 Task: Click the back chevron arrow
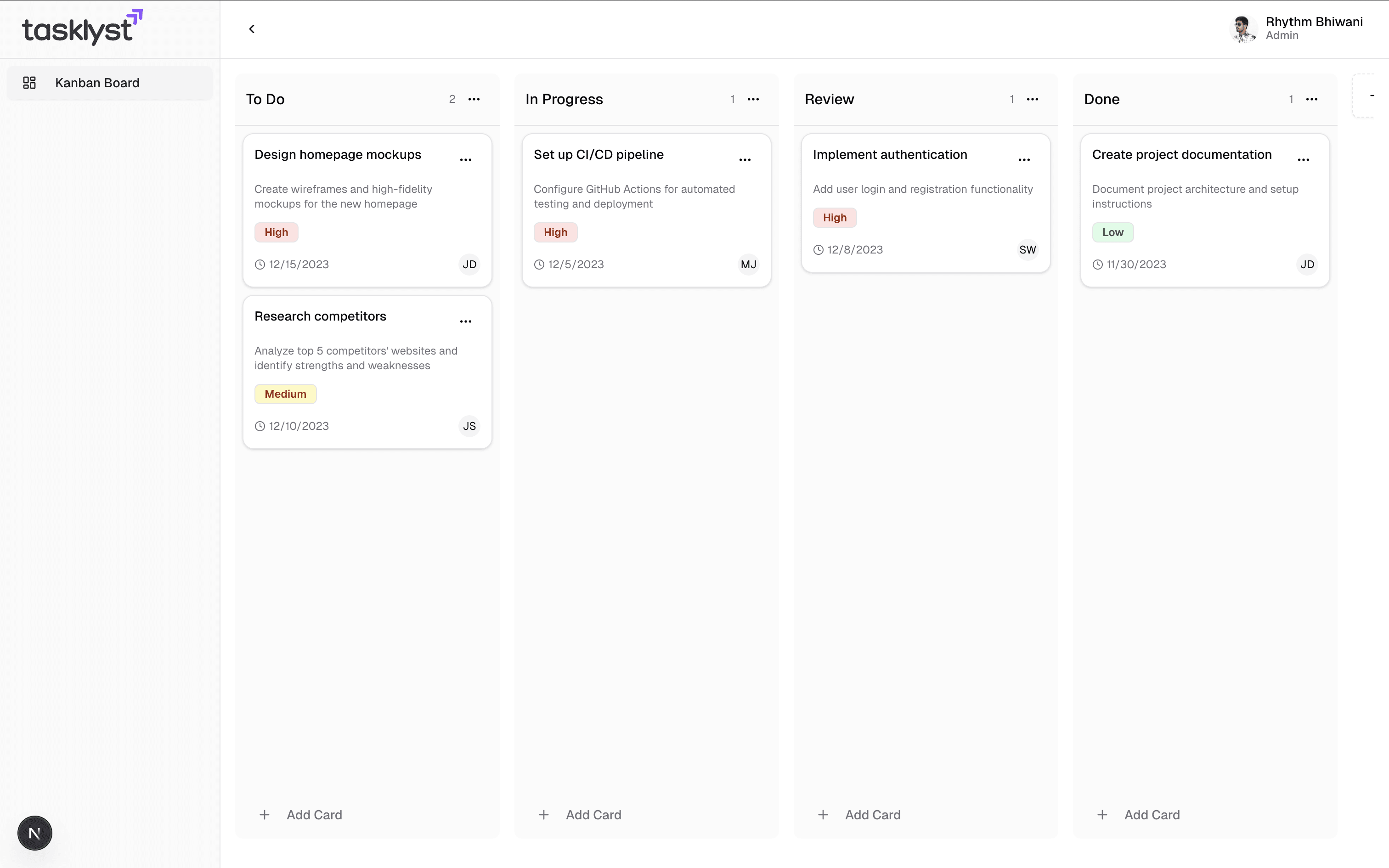coord(251,28)
